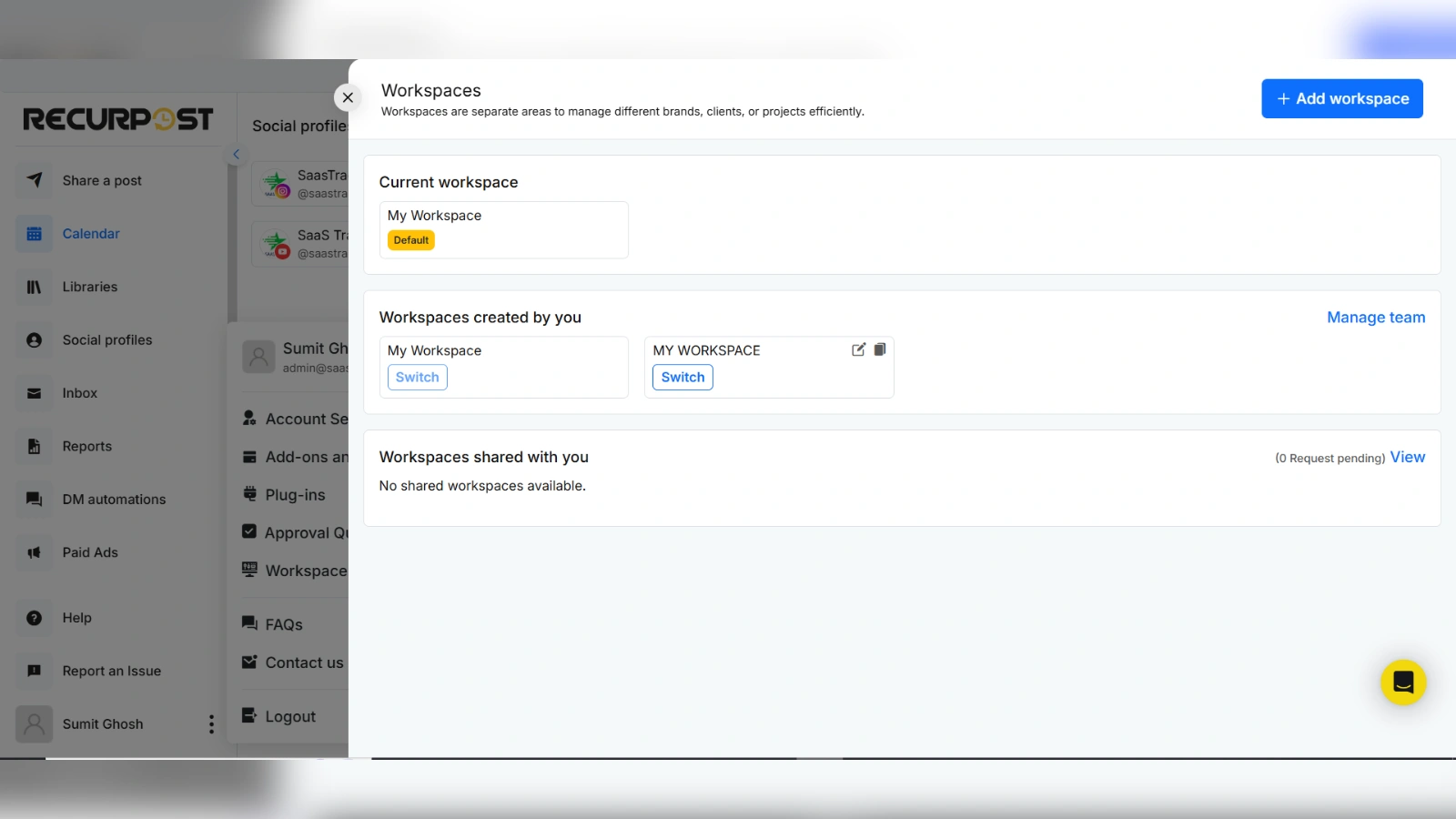The width and height of the screenshot is (1456, 819).
Task: Click the Share a post paper-plane icon
Action: 35,180
